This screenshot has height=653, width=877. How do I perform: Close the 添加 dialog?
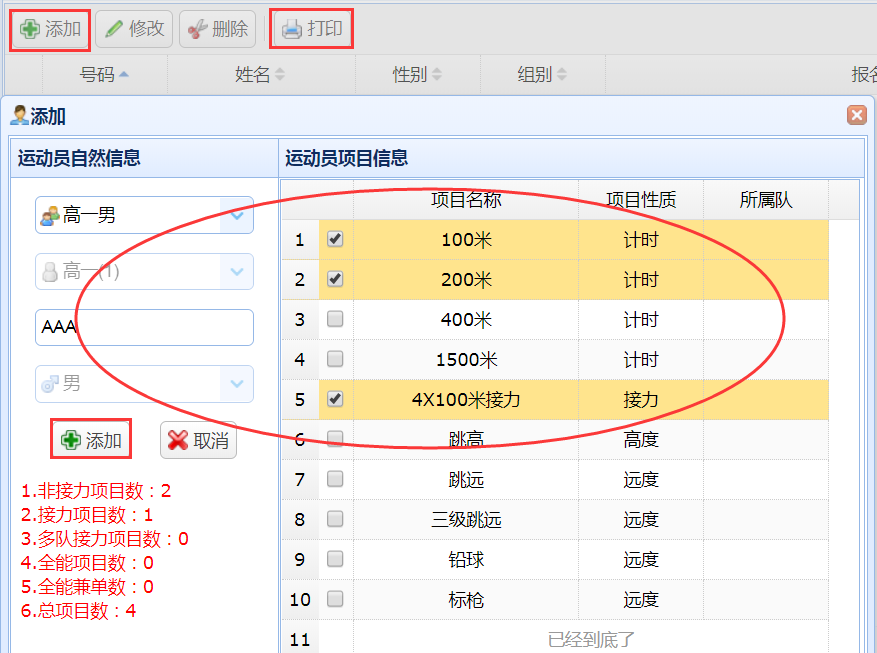point(856,115)
